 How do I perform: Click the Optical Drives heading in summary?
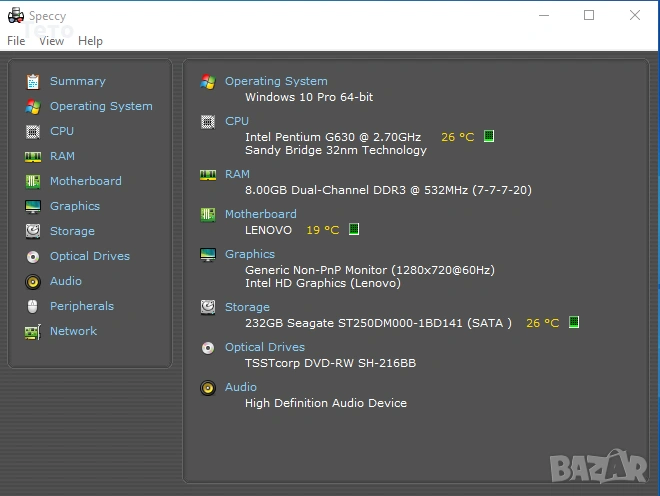point(265,347)
